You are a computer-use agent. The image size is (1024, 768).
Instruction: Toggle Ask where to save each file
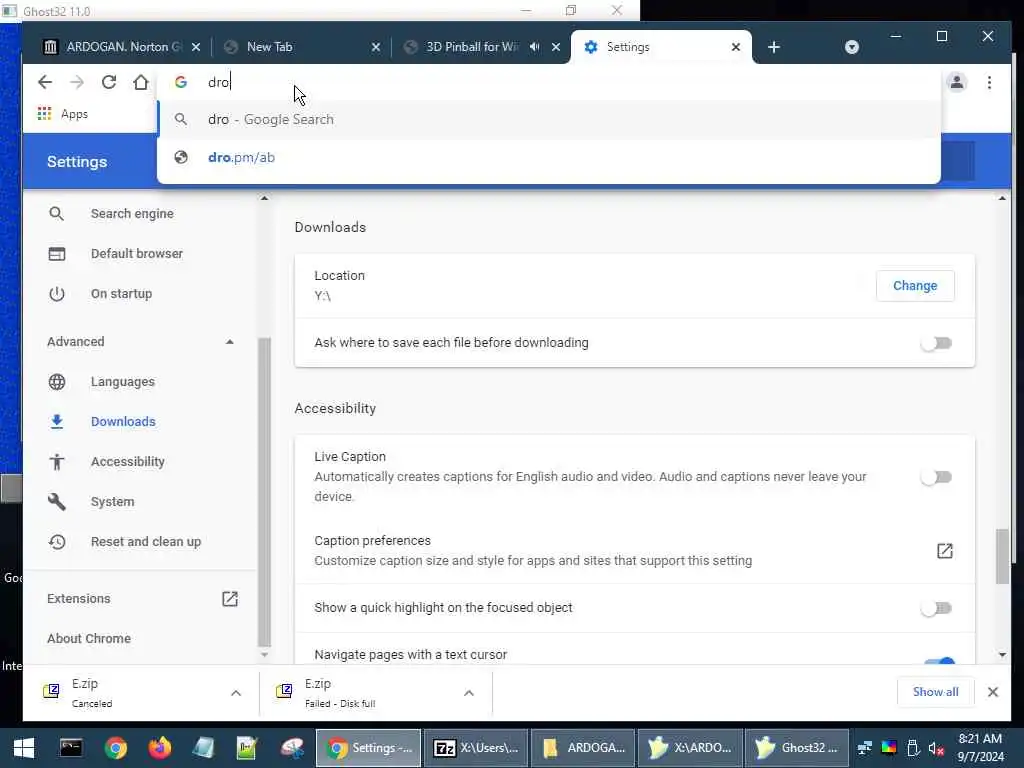[x=937, y=343]
